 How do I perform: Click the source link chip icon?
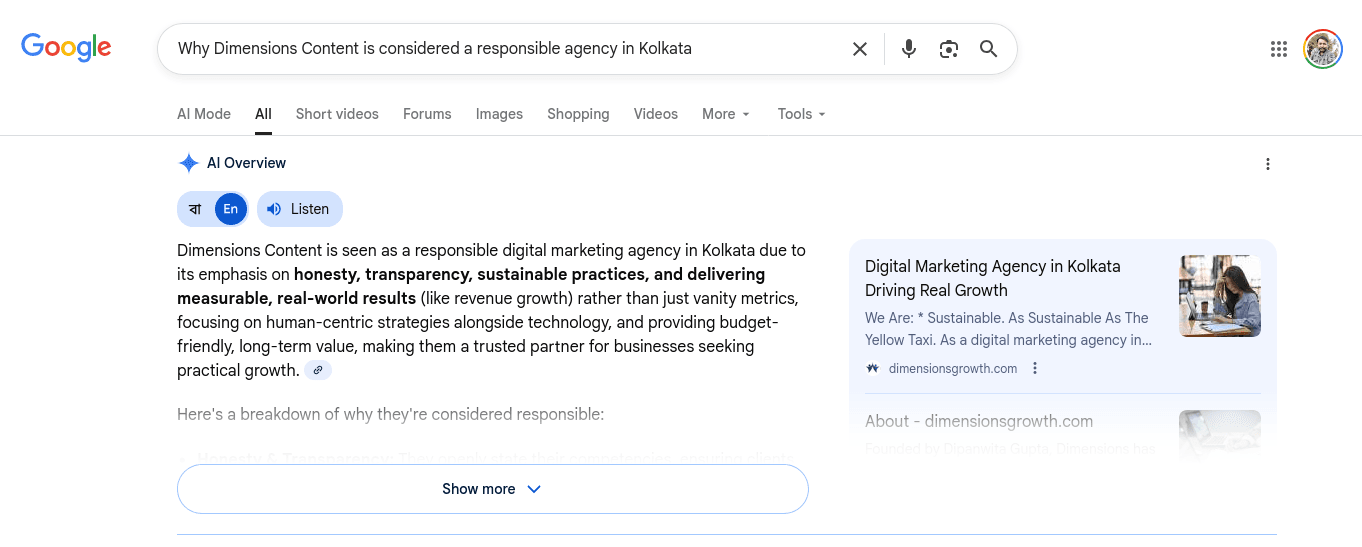[x=318, y=370]
